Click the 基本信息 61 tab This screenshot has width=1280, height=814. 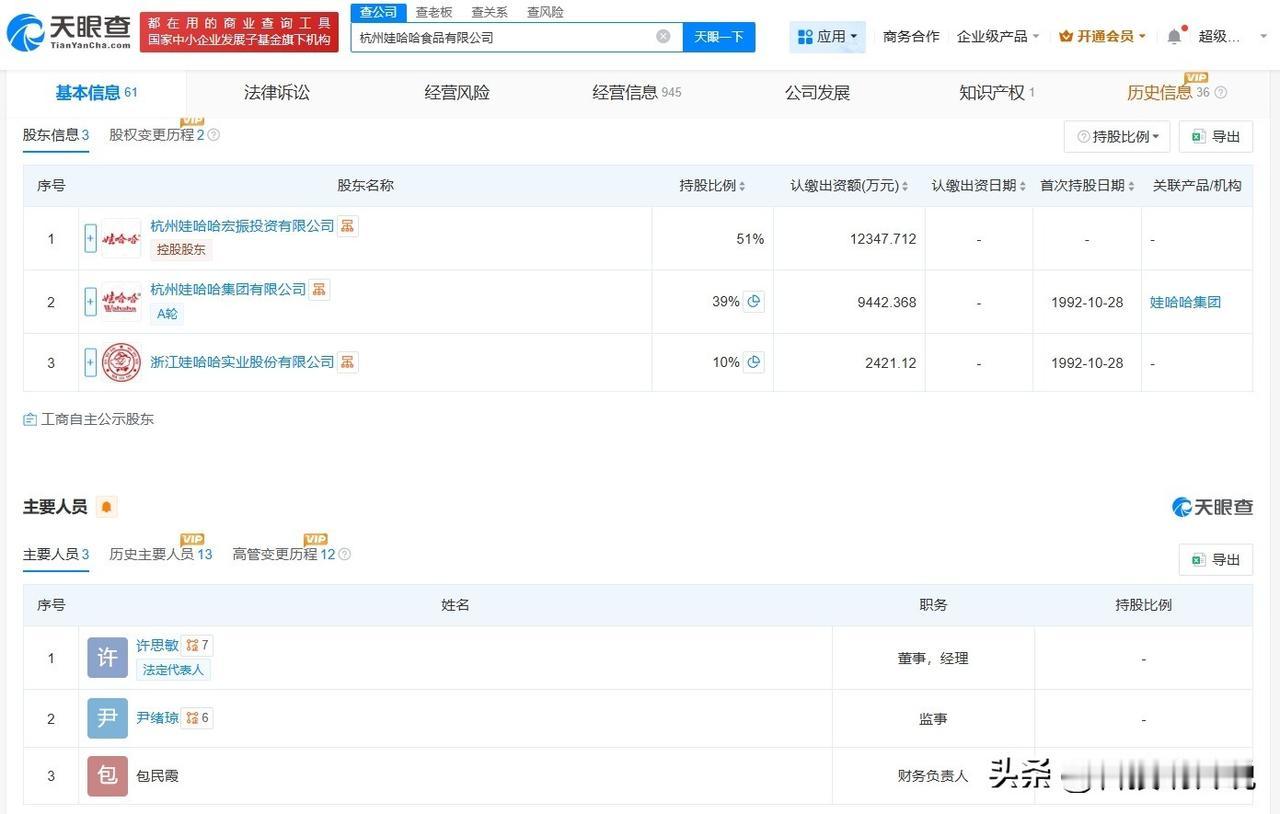[x=96, y=93]
